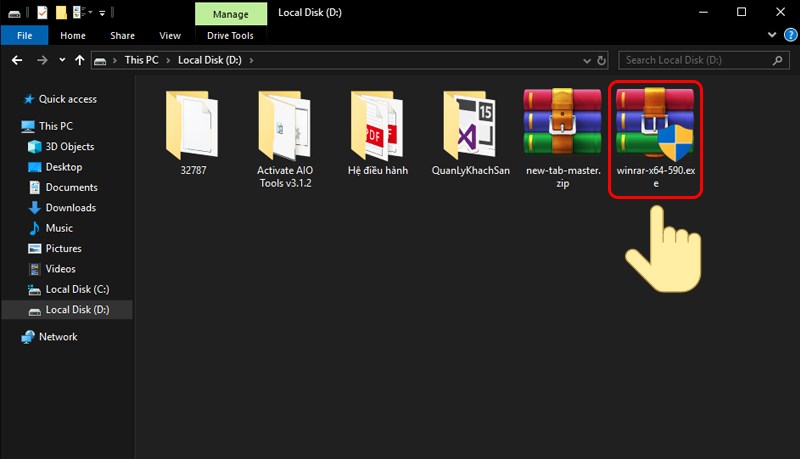Select the new-tab-master.zip archive icon
This screenshot has width=800, height=459.
[x=562, y=121]
